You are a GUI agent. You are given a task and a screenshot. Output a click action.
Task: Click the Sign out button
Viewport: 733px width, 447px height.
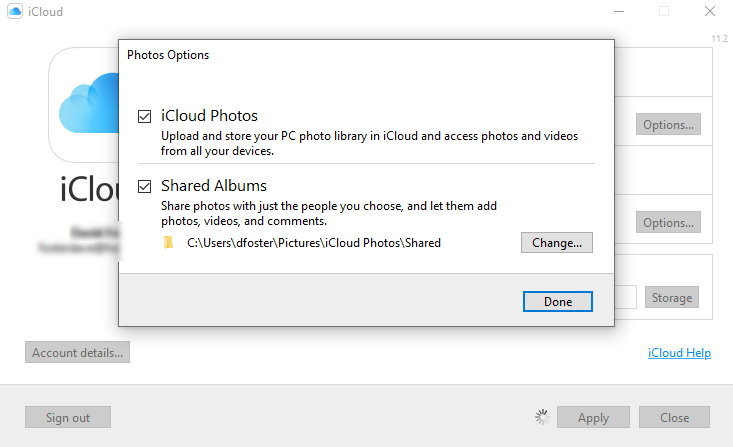[x=68, y=417]
